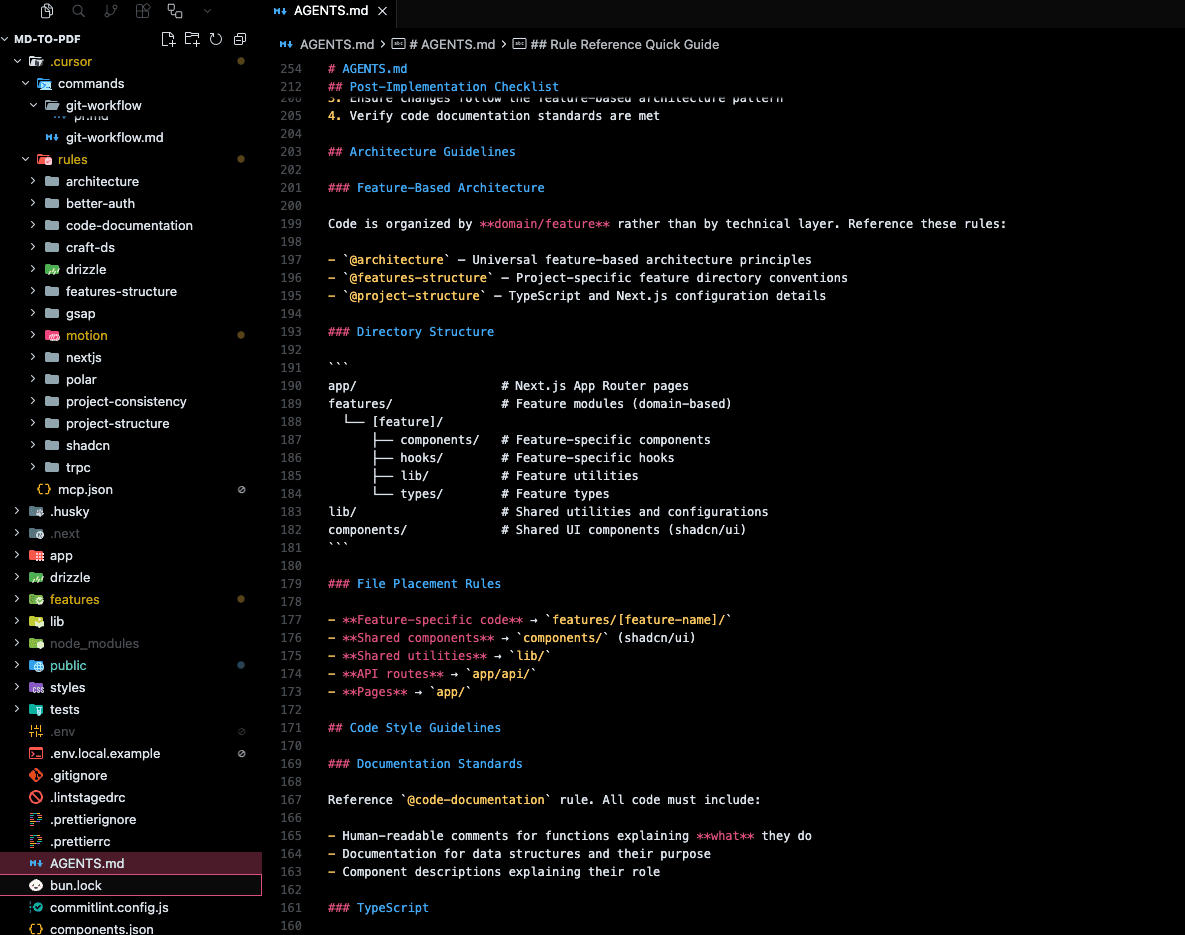Screen dimensions: 1185x935
Task: Click the New File icon in explorer
Action: [168, 39]
